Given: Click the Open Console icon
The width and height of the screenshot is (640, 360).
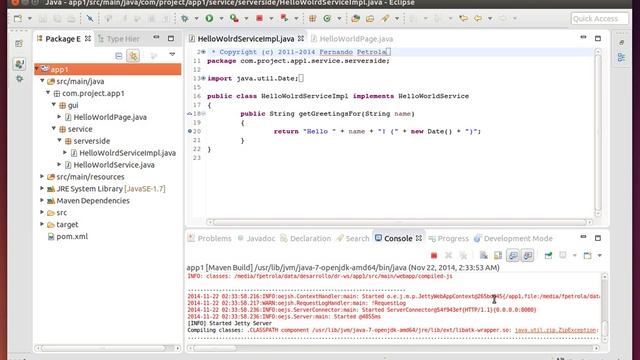Looking at the screenshot, I should [x=587, y=256].
